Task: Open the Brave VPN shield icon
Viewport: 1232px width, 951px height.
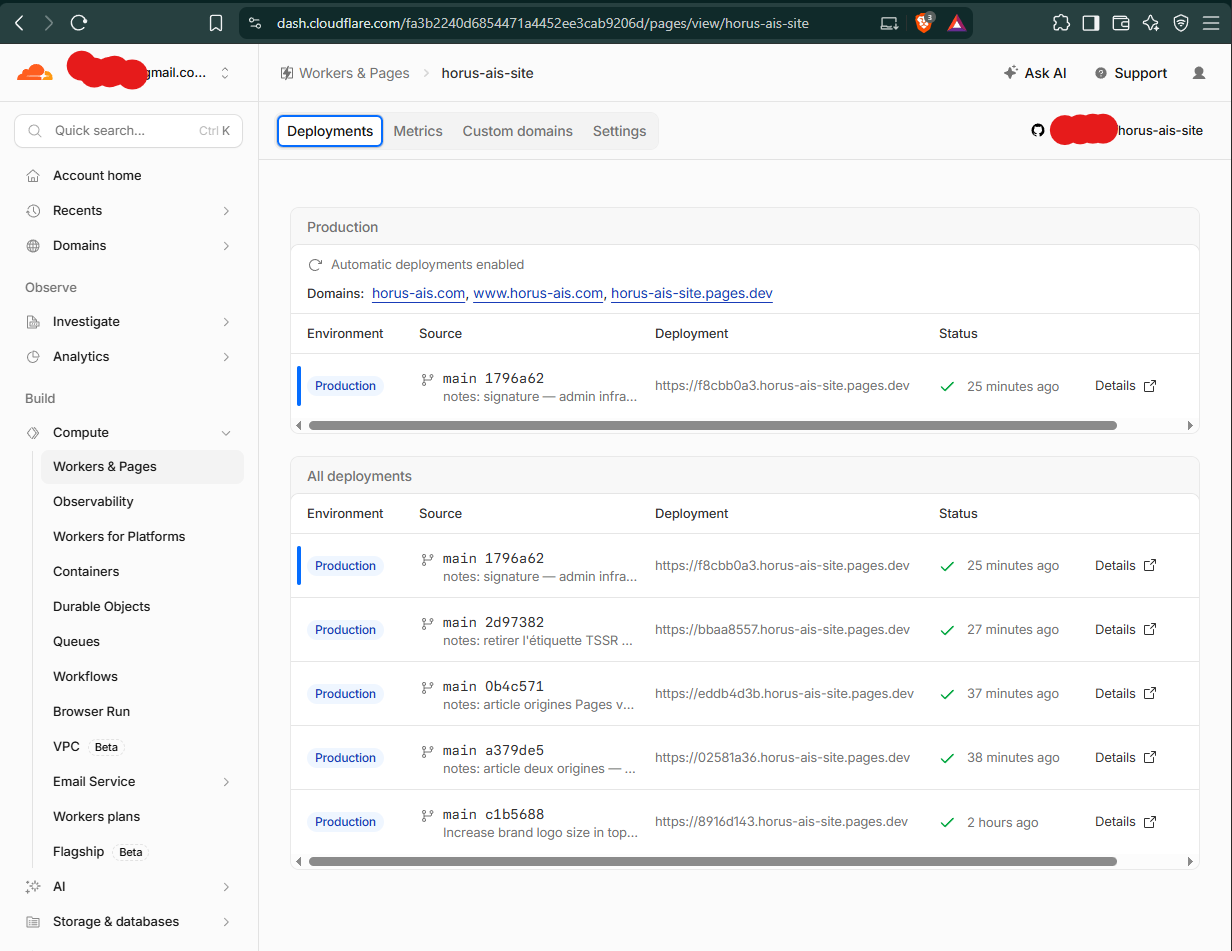Action: click(x=1181, y=23)
